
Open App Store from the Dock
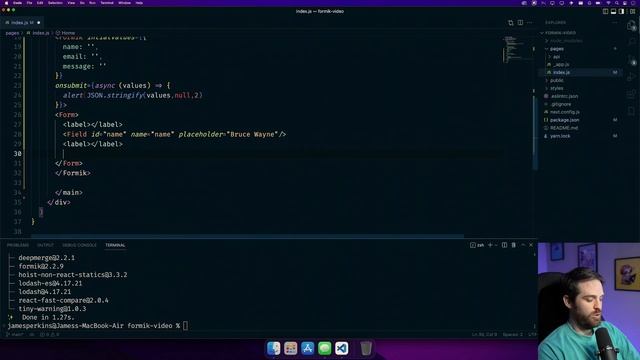tap(308, 348)
